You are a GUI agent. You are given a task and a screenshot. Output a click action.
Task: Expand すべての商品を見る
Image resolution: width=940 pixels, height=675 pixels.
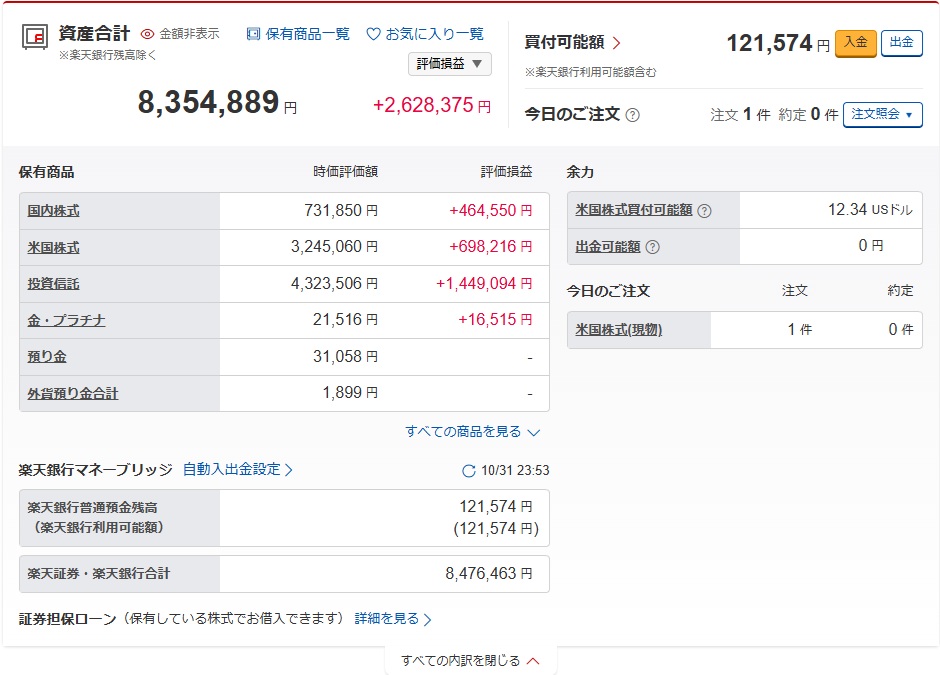tap(472, 432)
